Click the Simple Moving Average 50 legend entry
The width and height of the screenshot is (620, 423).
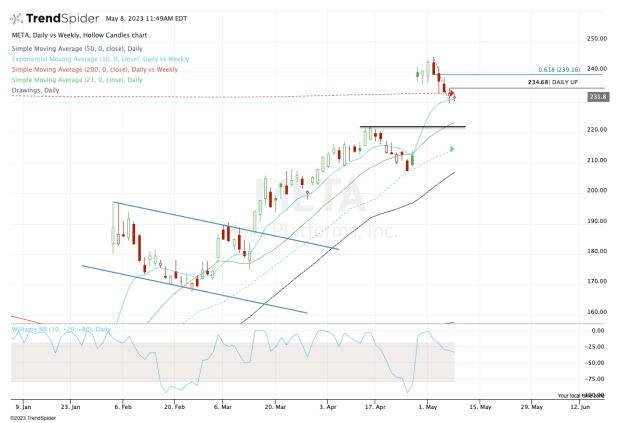click(77, 49)
